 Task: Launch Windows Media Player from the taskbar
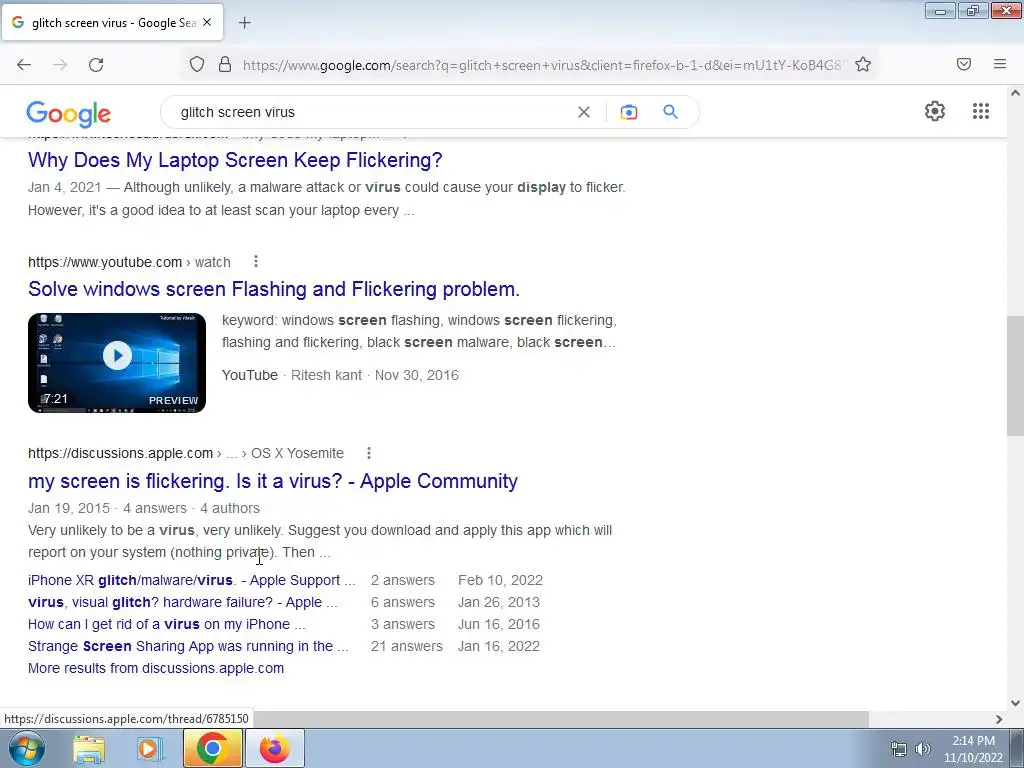[150, 748]
